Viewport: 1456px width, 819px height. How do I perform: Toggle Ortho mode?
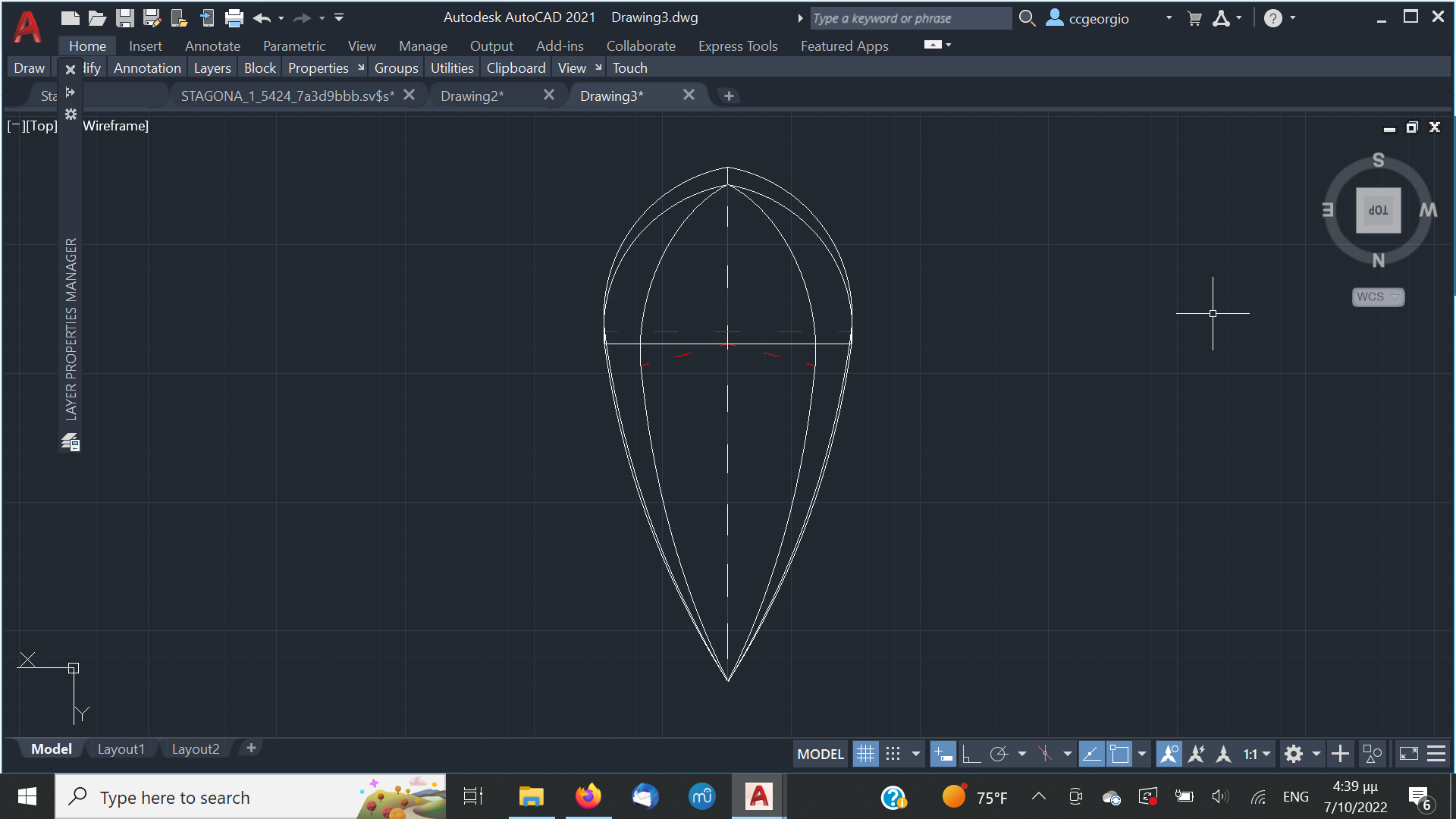pyautogui.click(x=971, y=754)
